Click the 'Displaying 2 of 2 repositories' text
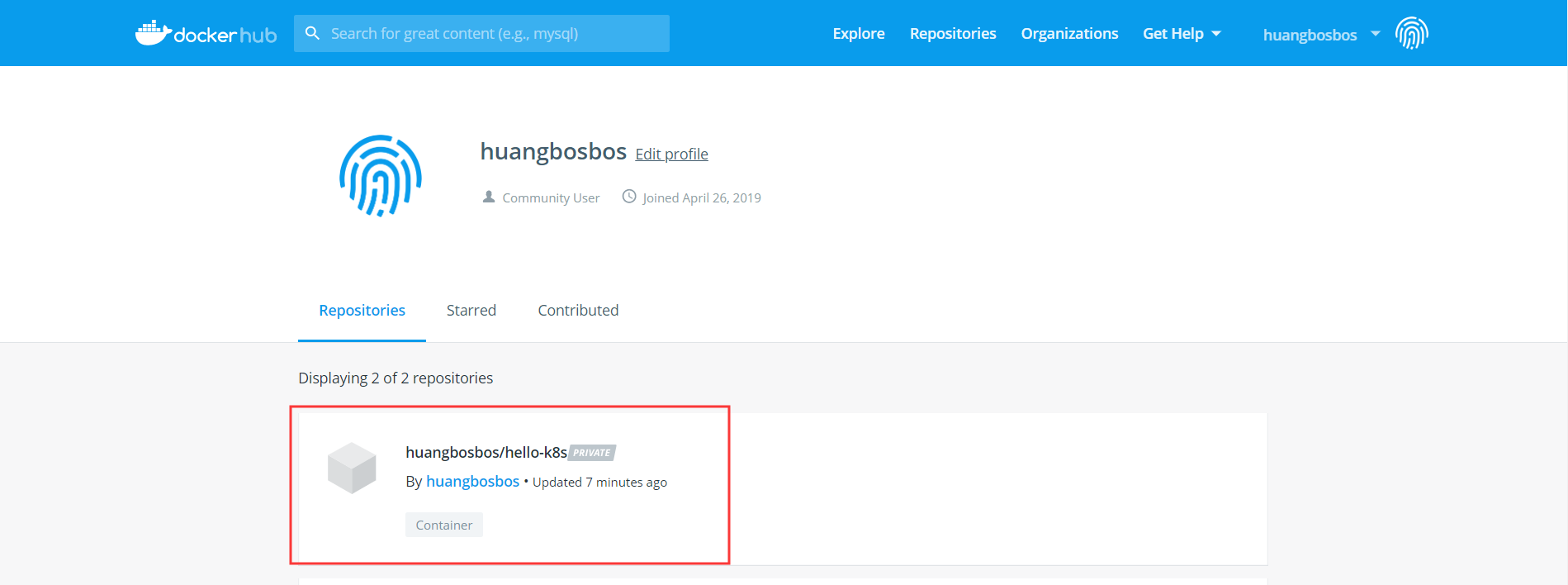This screenshot has width=1568, height=585. 396,378
